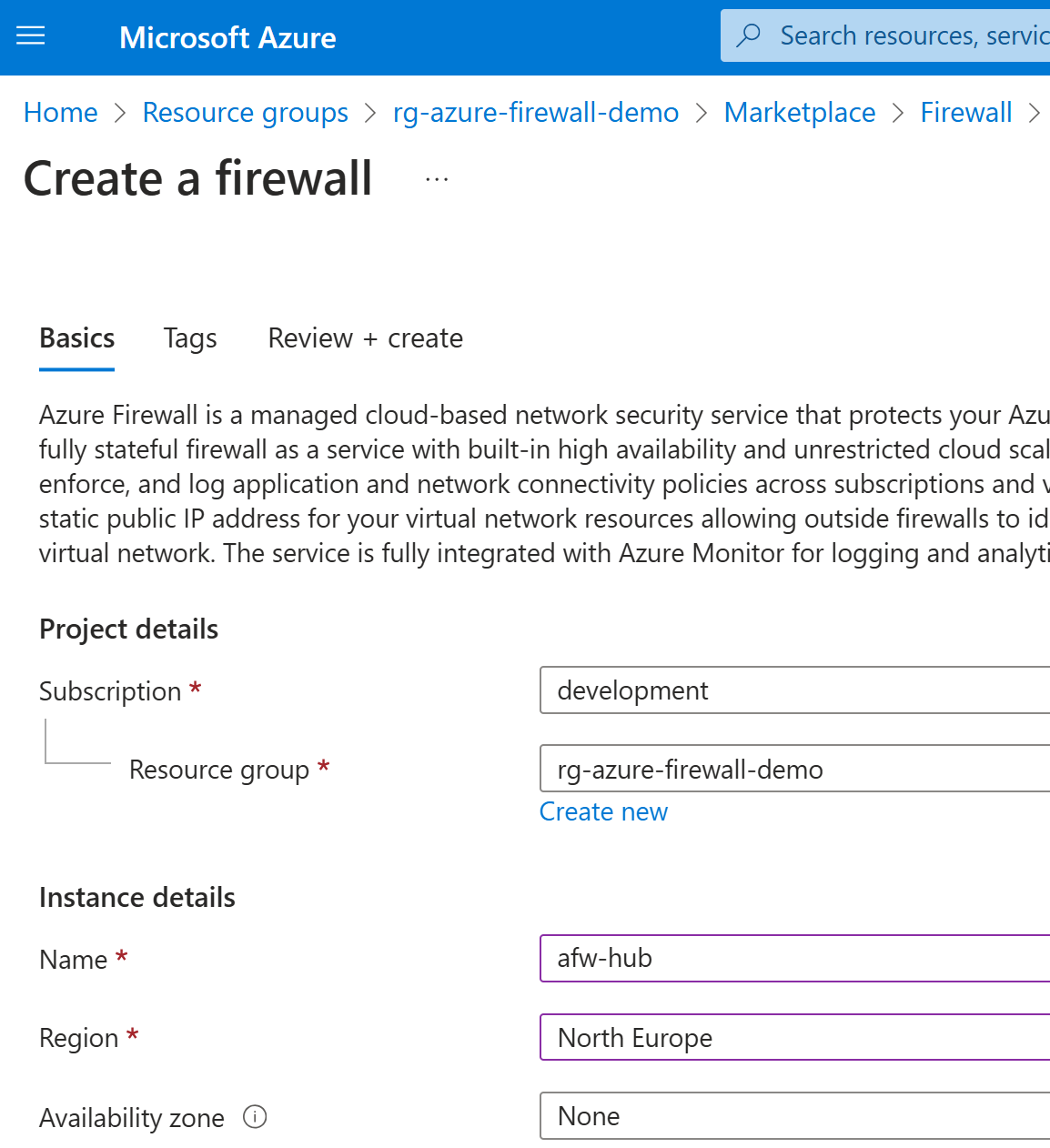This screenshot has width=1050, height=1148.
Task: Click the Availability zone label text
Action: (x=132, y=1118)
